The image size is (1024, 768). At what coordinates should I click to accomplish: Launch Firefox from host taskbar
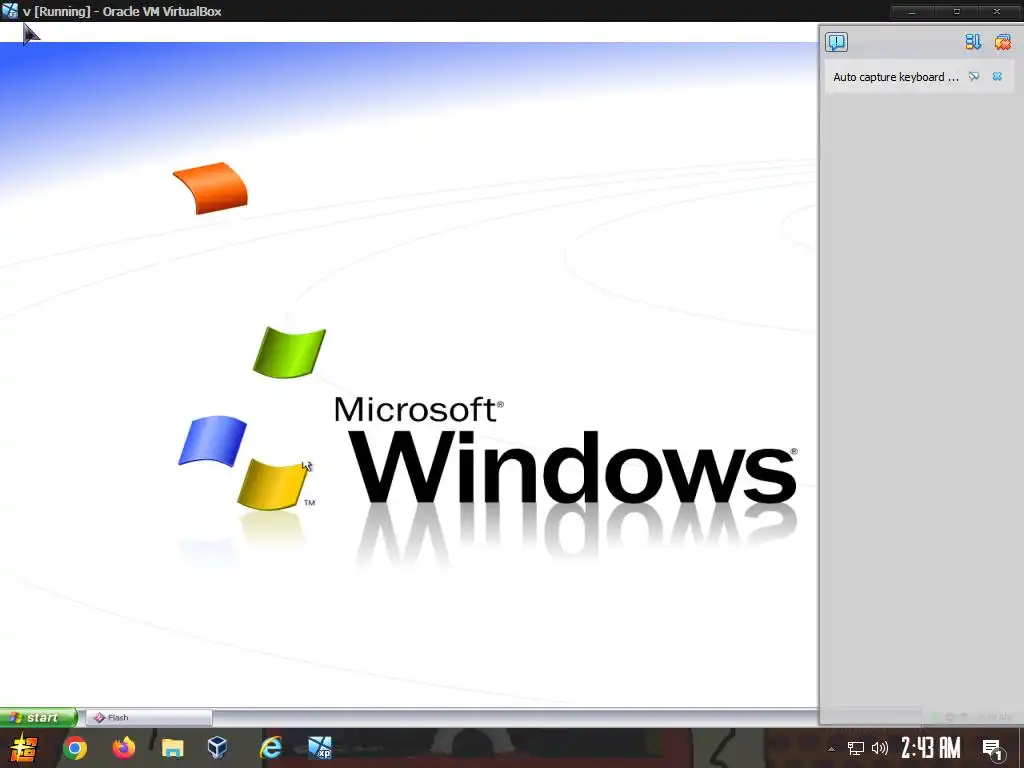click(x=123, y=748)
